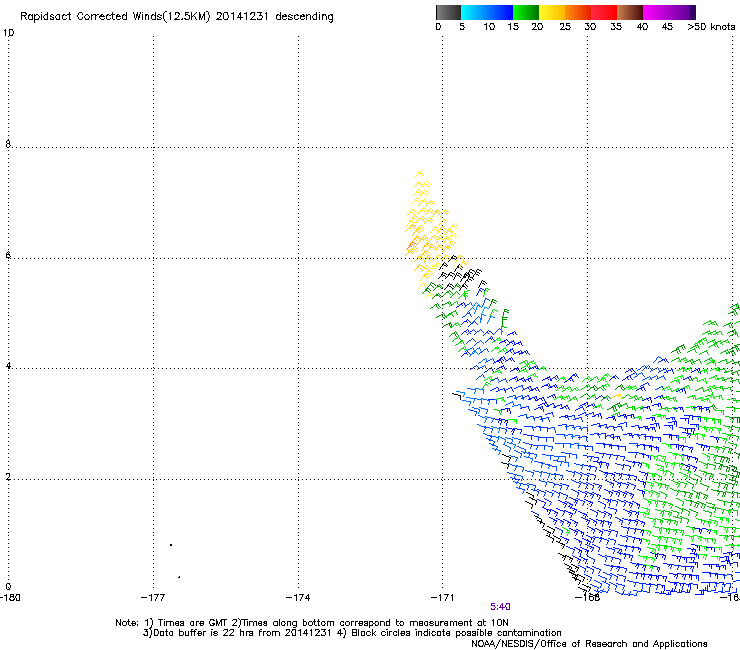Screen dimensions: 740x650
Task: Select the red 30-35 knots legend segment
Action: (x=604, y=12)
